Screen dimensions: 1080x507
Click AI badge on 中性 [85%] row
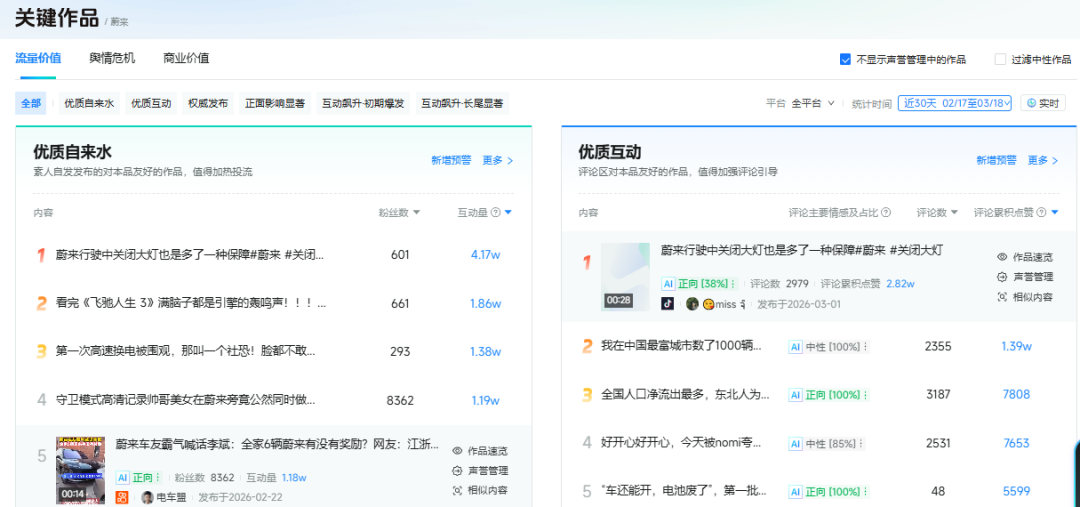(x=796, y=443)
